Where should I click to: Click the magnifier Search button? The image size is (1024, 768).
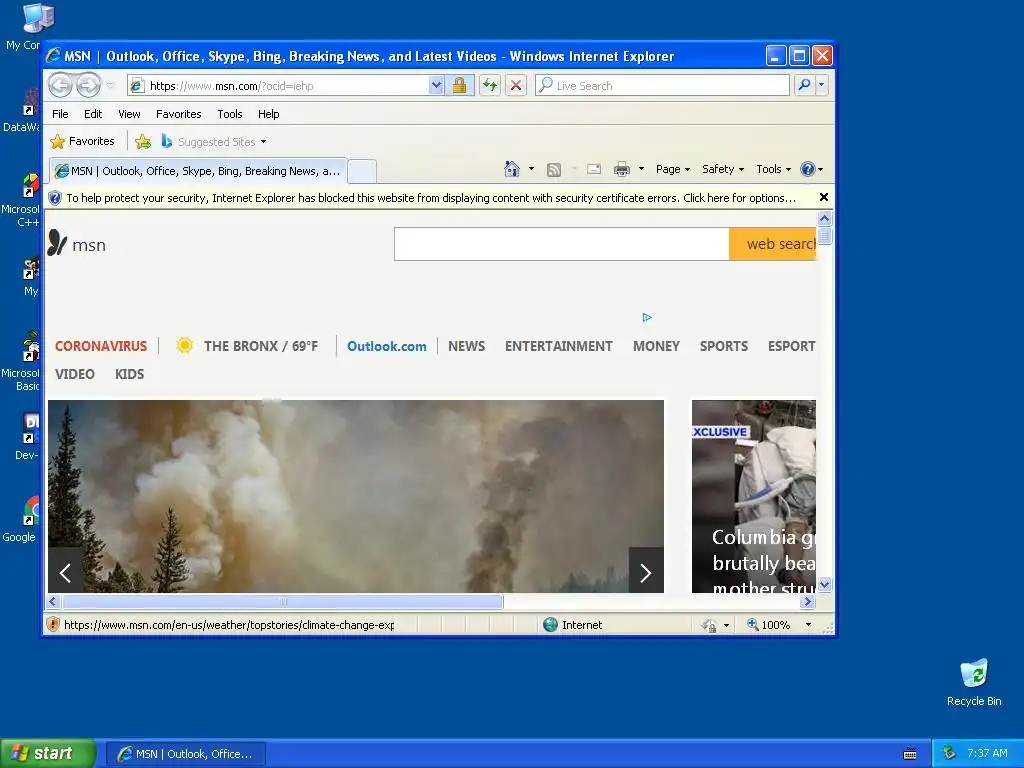coord(805,85)
